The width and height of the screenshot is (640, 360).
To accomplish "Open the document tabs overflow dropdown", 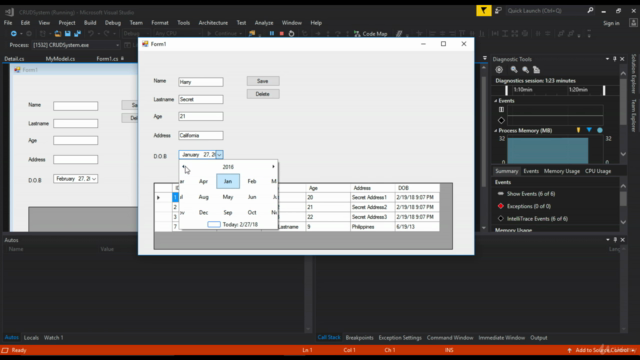I will (484, 58).
